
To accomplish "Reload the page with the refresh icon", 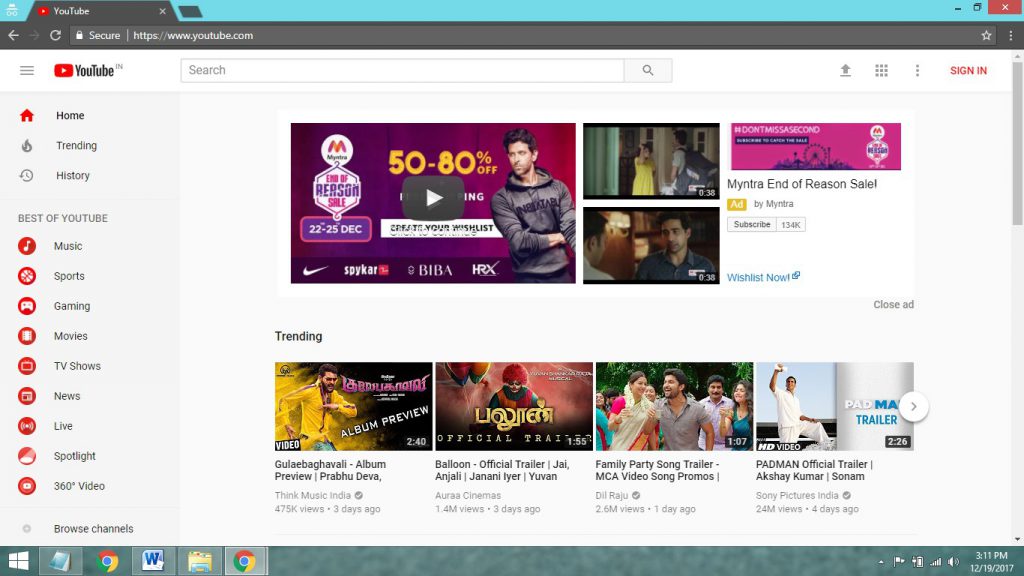I will click(x=56, y=35).
